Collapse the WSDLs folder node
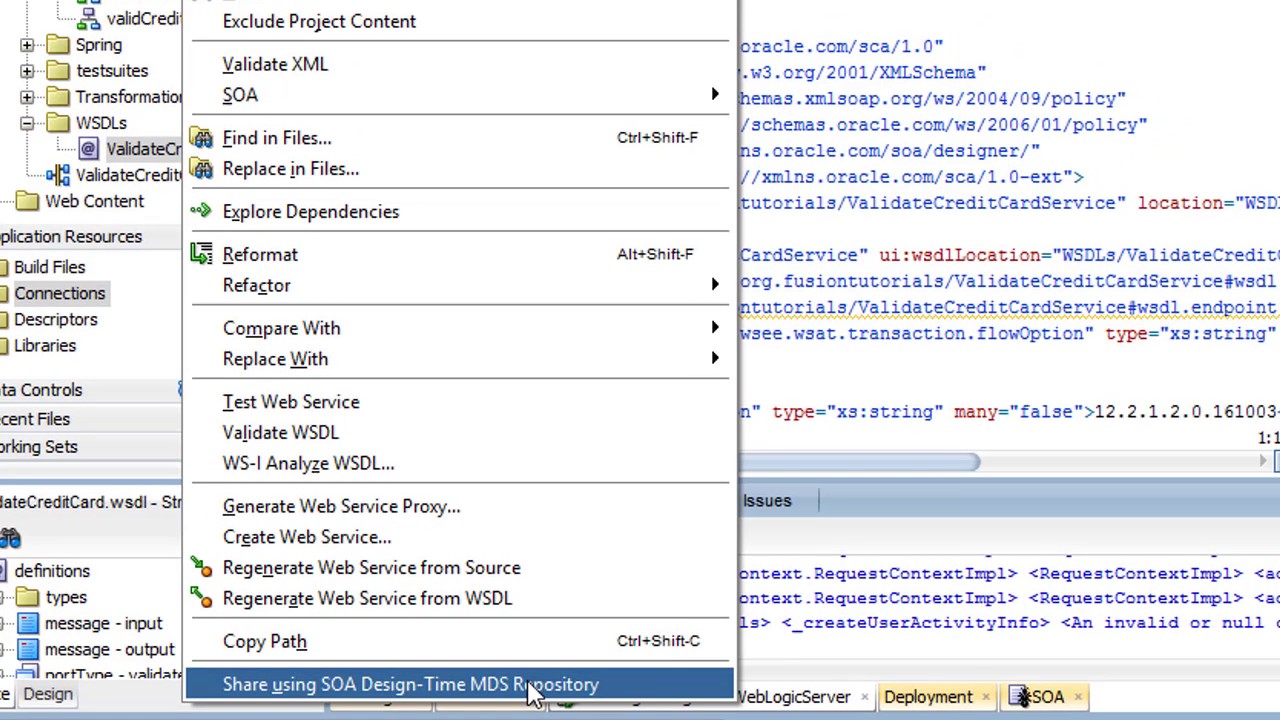1280x720 pixels. (x=27, y=123)
